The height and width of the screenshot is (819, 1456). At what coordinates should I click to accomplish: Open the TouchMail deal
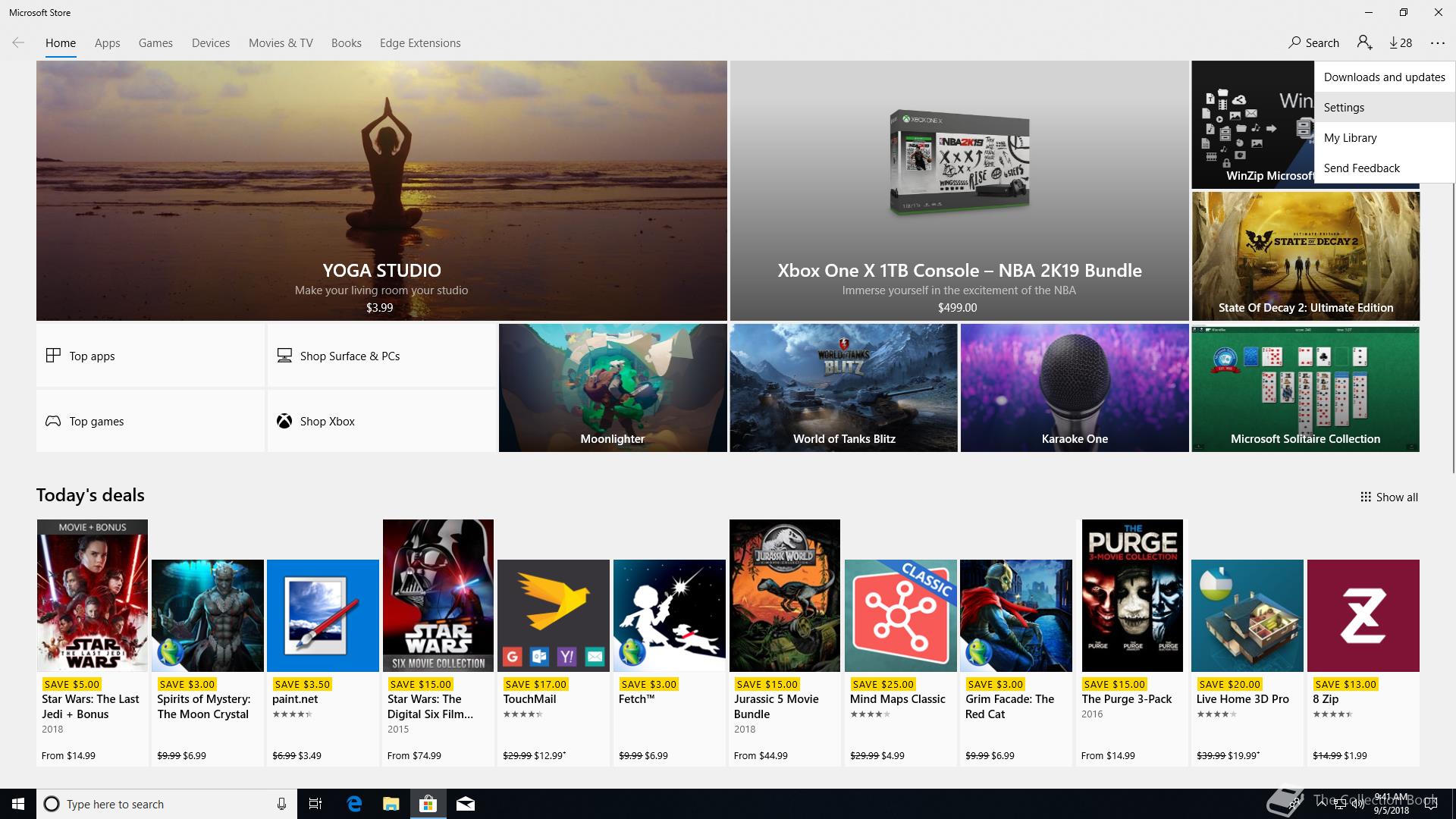[x=554, y=662]
